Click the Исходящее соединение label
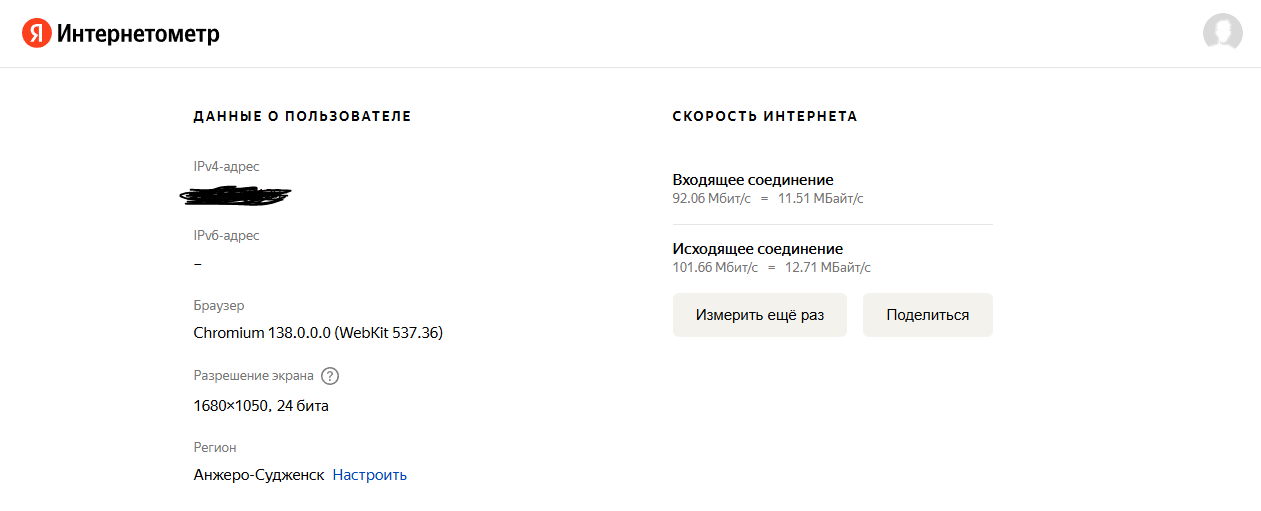 758,249
